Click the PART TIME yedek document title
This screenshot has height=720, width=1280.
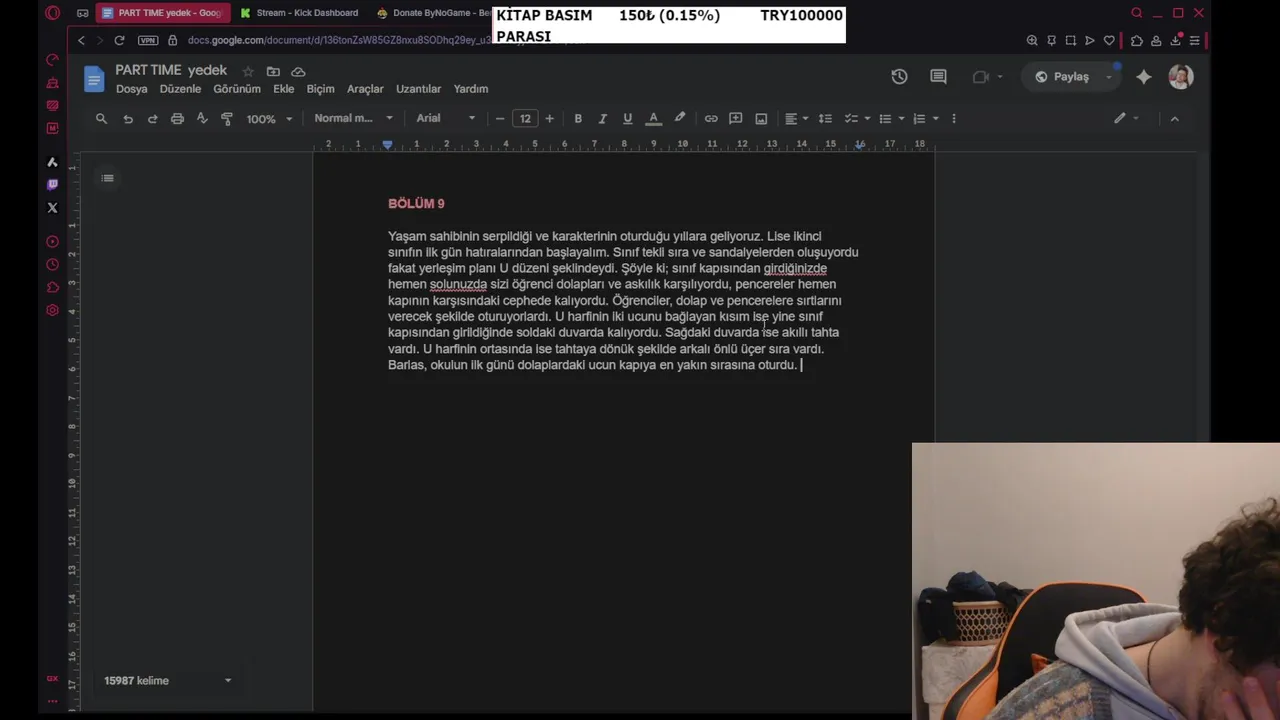(x=171, y=70)
